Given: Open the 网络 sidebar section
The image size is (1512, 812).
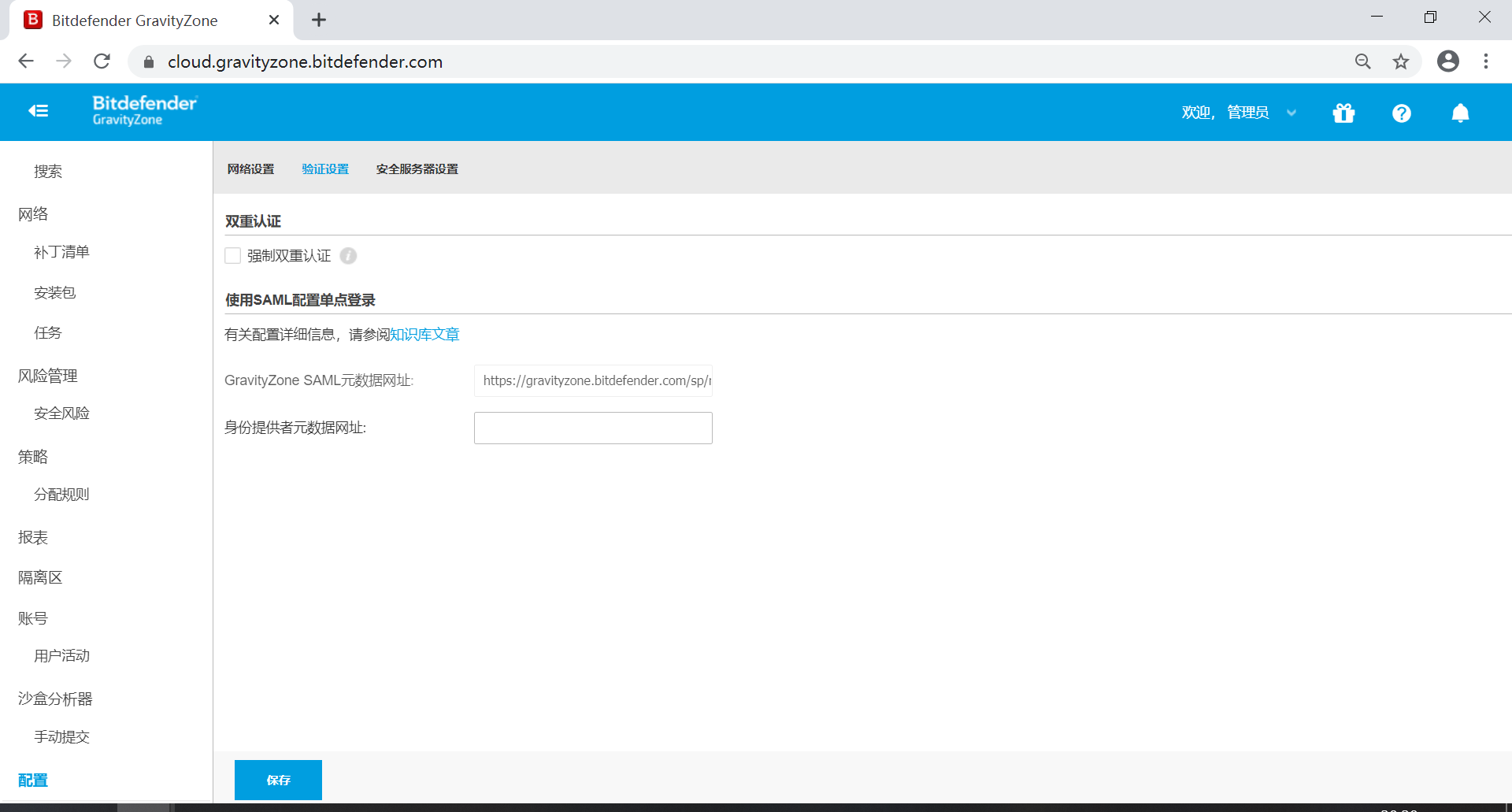Looking at the screenshot, I should (x=33, y=214).
